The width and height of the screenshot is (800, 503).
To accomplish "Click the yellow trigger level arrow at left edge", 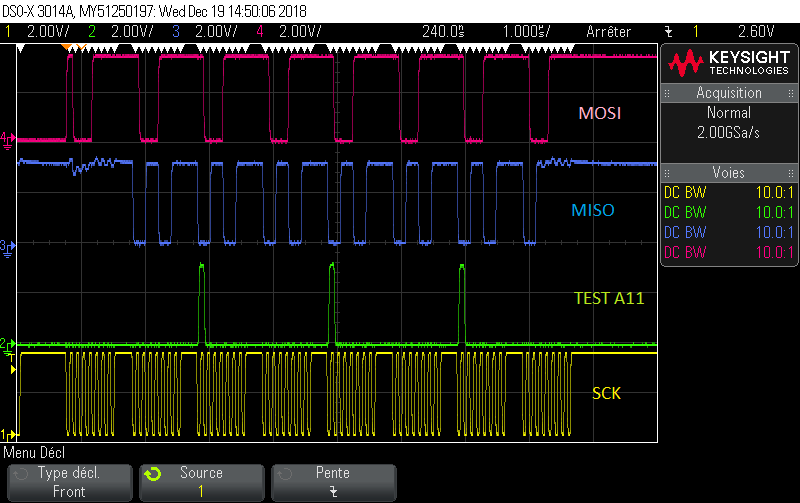I will pos(12,369).
